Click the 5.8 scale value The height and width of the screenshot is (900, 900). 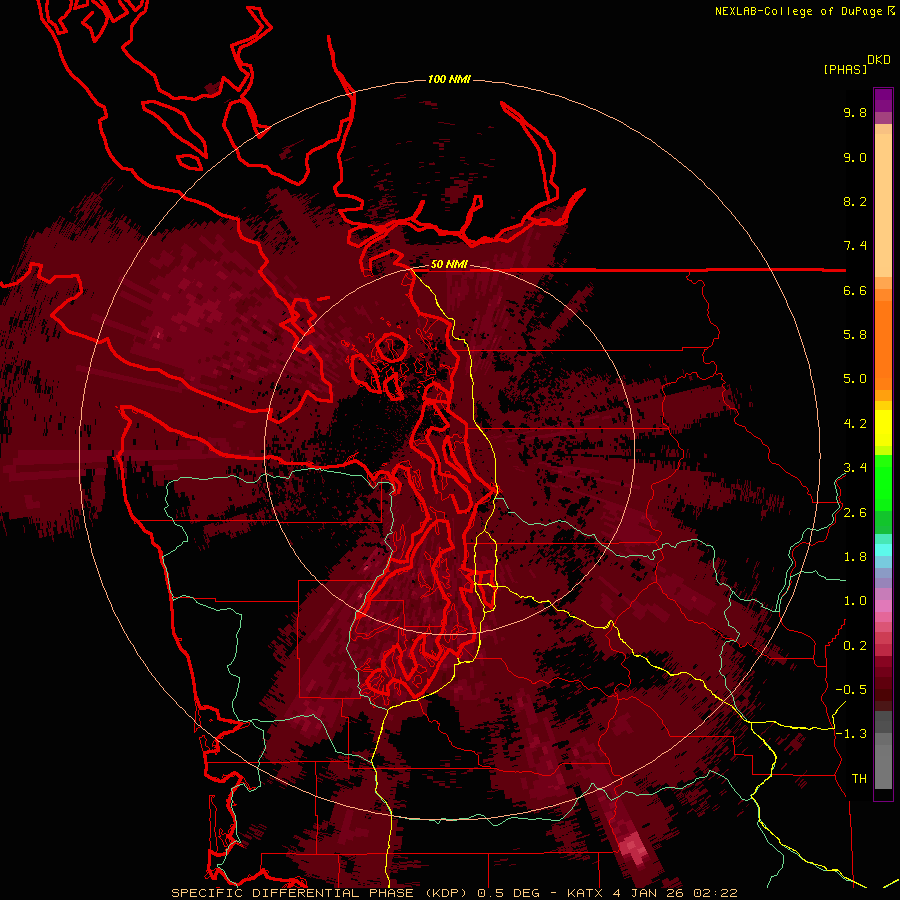(x=855, y=335)
